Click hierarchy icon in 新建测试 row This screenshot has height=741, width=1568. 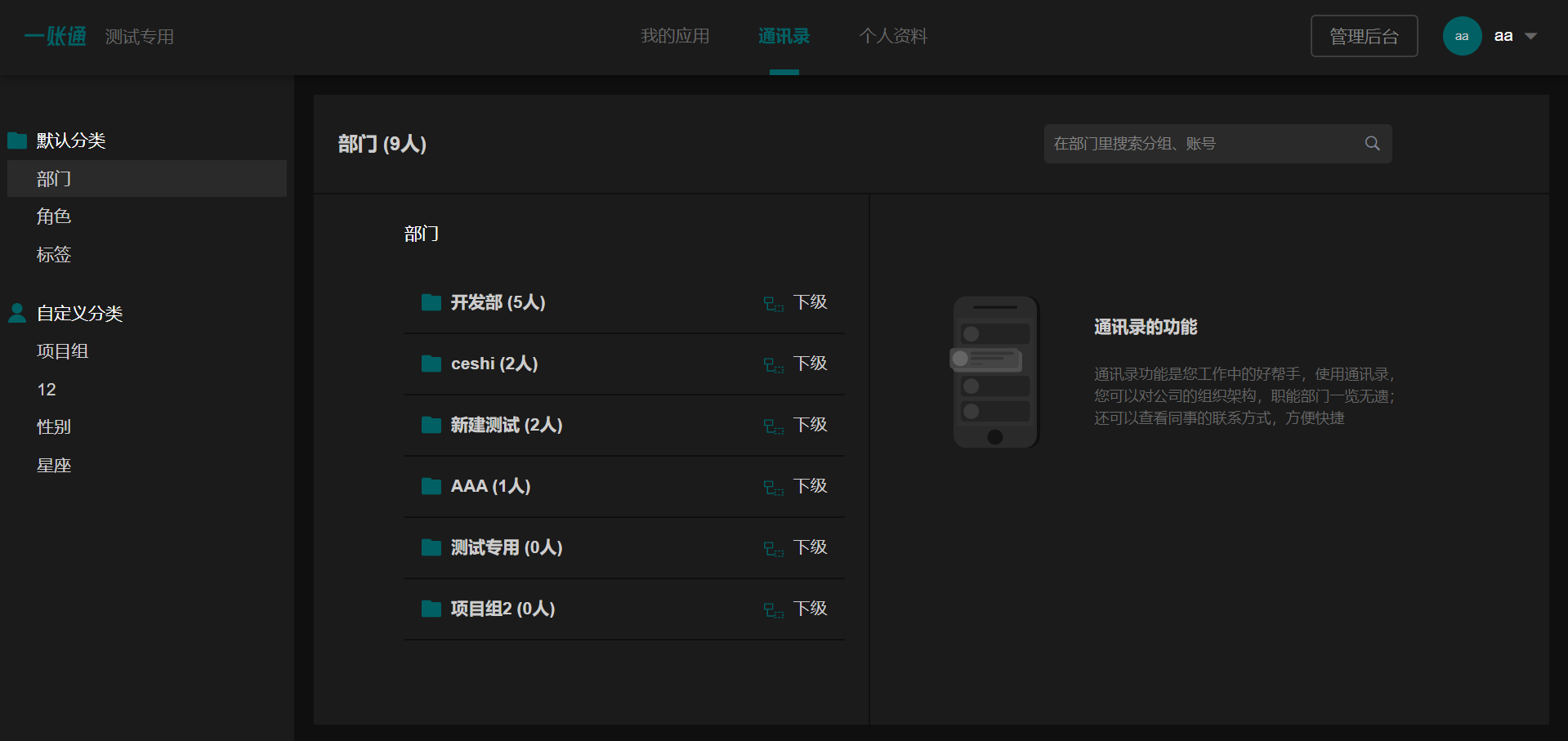click(x=774, y=426)
